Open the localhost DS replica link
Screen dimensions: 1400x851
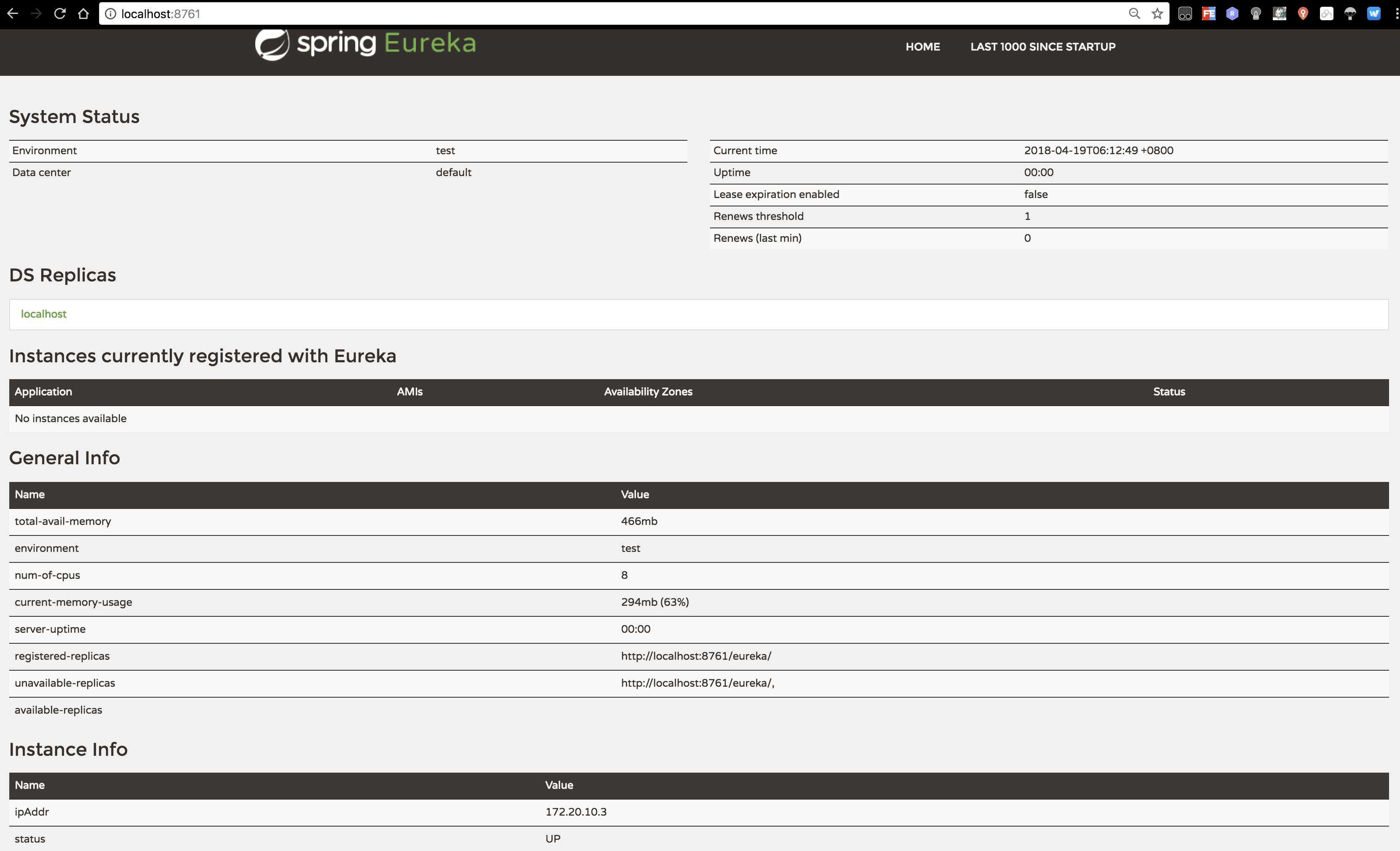tap(44, 314)
